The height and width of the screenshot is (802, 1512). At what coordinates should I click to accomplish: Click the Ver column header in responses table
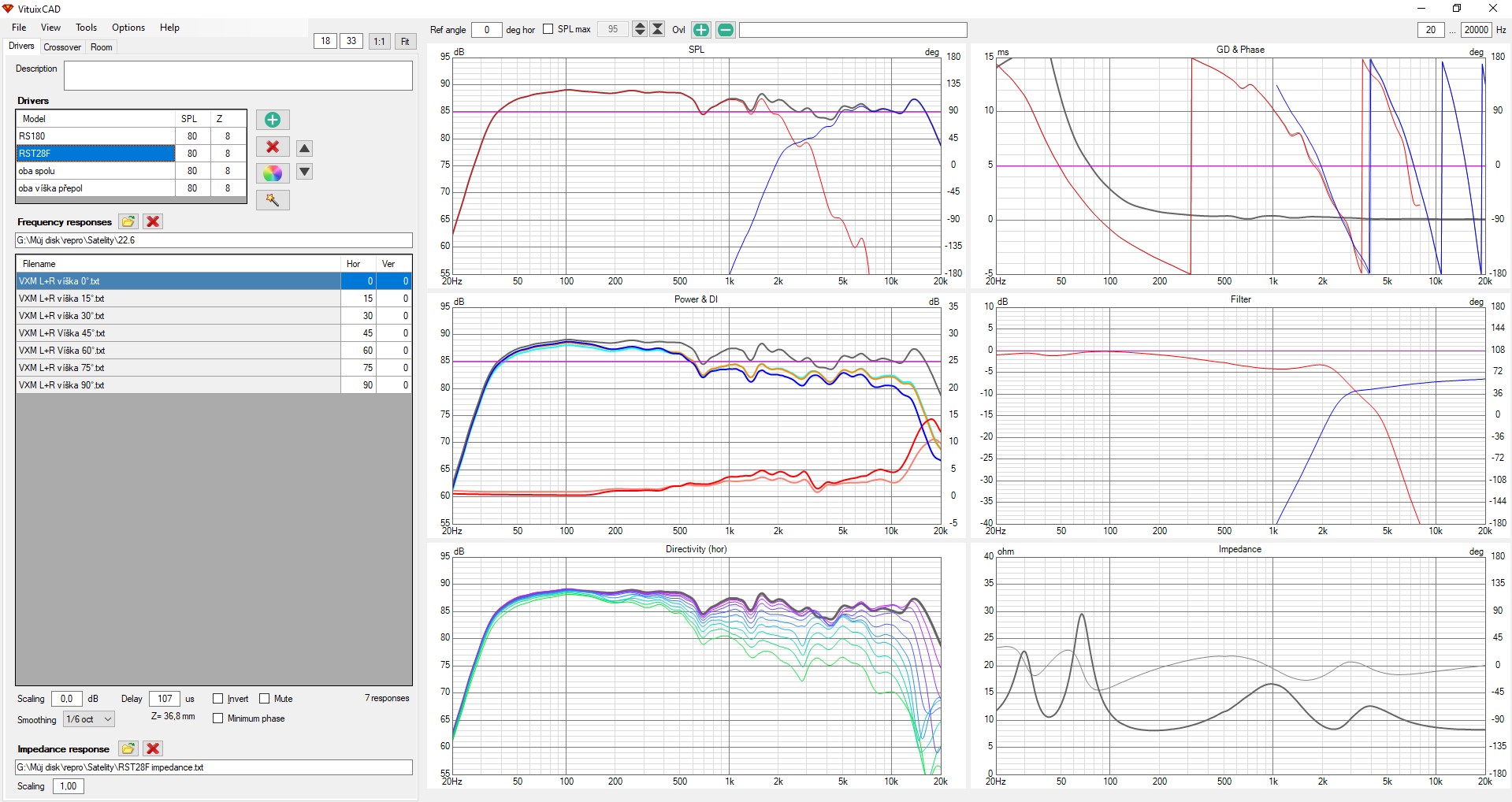tap(394, 264)
